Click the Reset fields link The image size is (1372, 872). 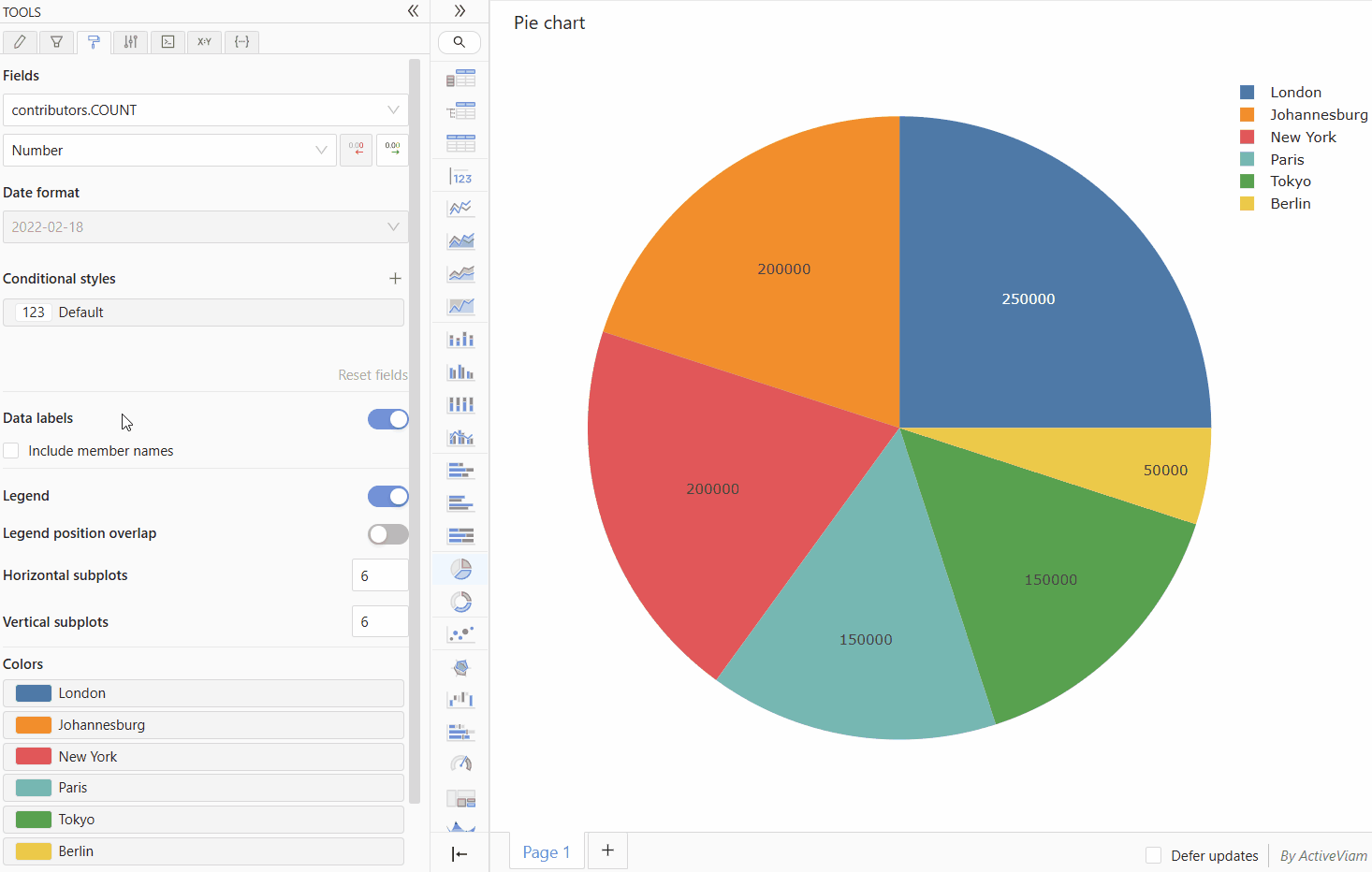click(372, 374)
